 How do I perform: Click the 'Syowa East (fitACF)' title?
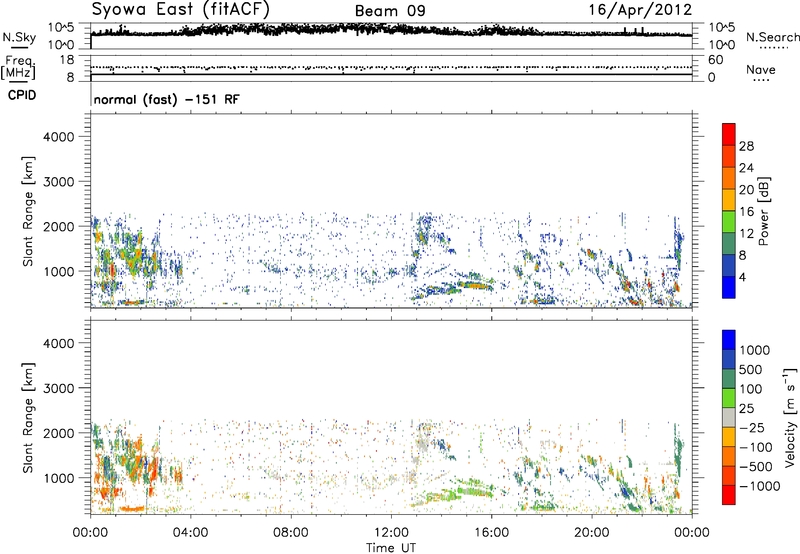(x=181, y=9)
